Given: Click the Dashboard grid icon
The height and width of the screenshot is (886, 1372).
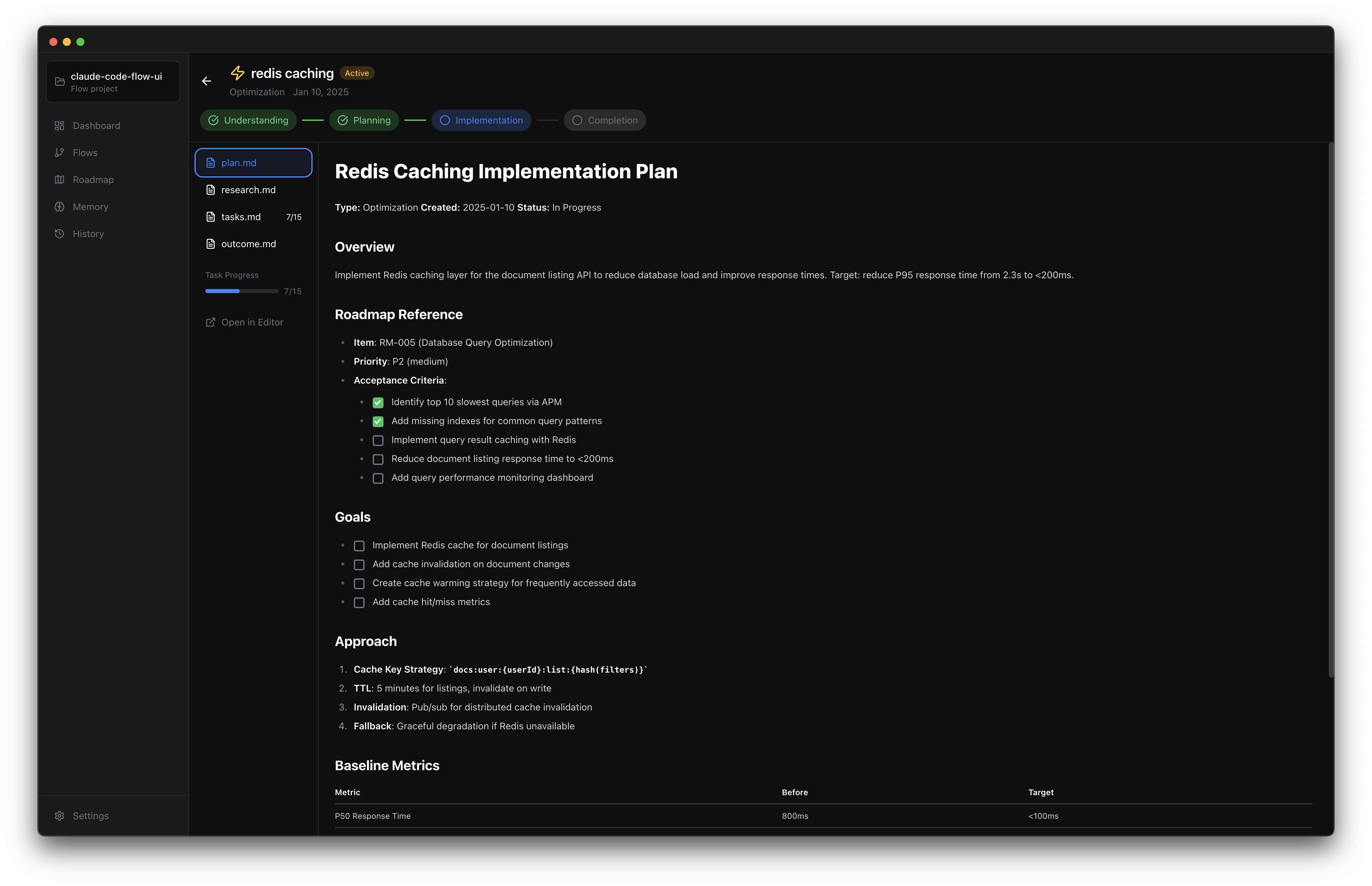Looking at the screenshot, I should pyautogui.click(x=59, y=125).
